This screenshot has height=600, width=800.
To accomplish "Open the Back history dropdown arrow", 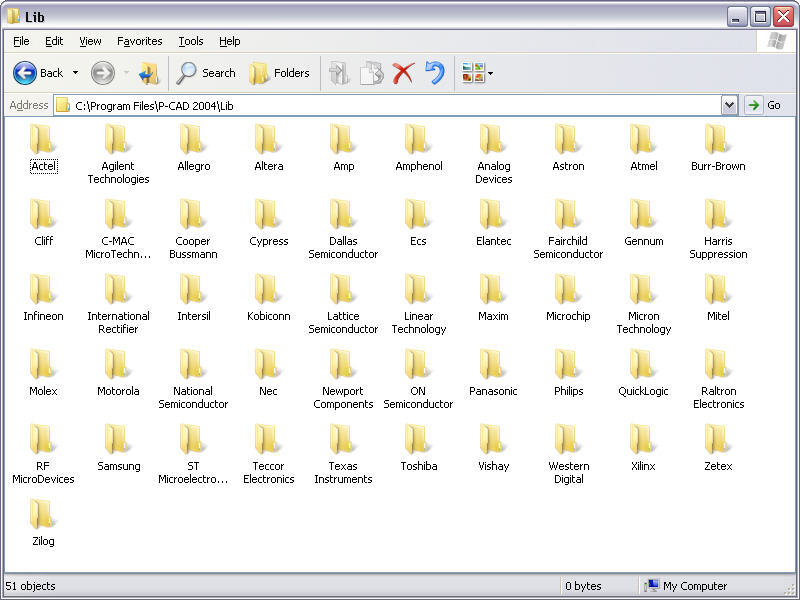I will click(76, 73).
